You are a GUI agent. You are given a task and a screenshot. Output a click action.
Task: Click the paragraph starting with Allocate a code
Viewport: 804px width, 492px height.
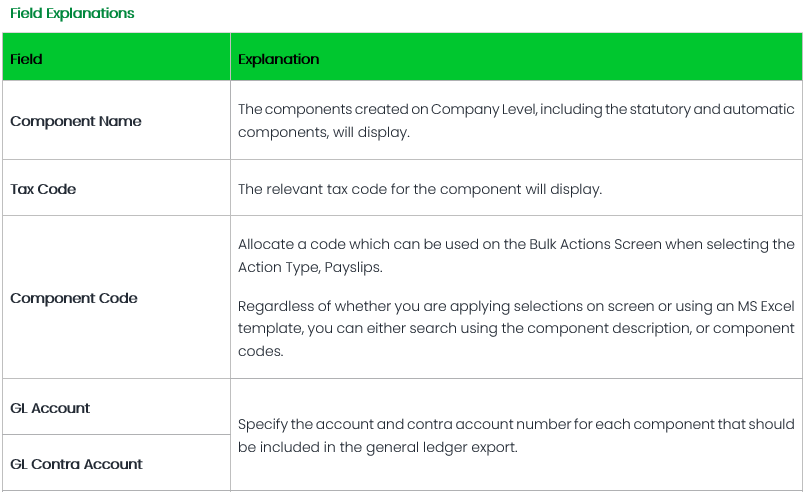pyautogui.click(x=516, y=255)
